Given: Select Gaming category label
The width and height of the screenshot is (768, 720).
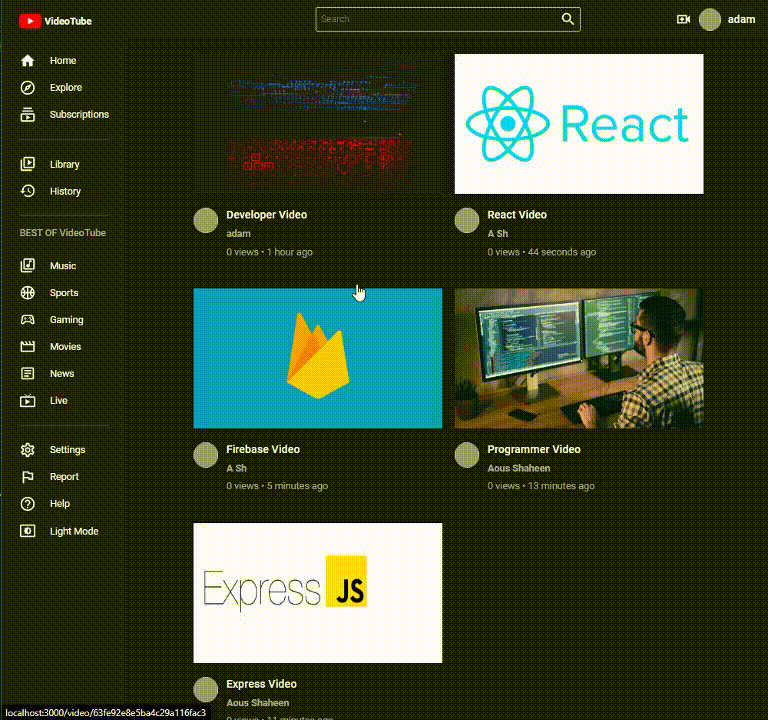Looking at the screenshot, I should (x=67, y=320).
